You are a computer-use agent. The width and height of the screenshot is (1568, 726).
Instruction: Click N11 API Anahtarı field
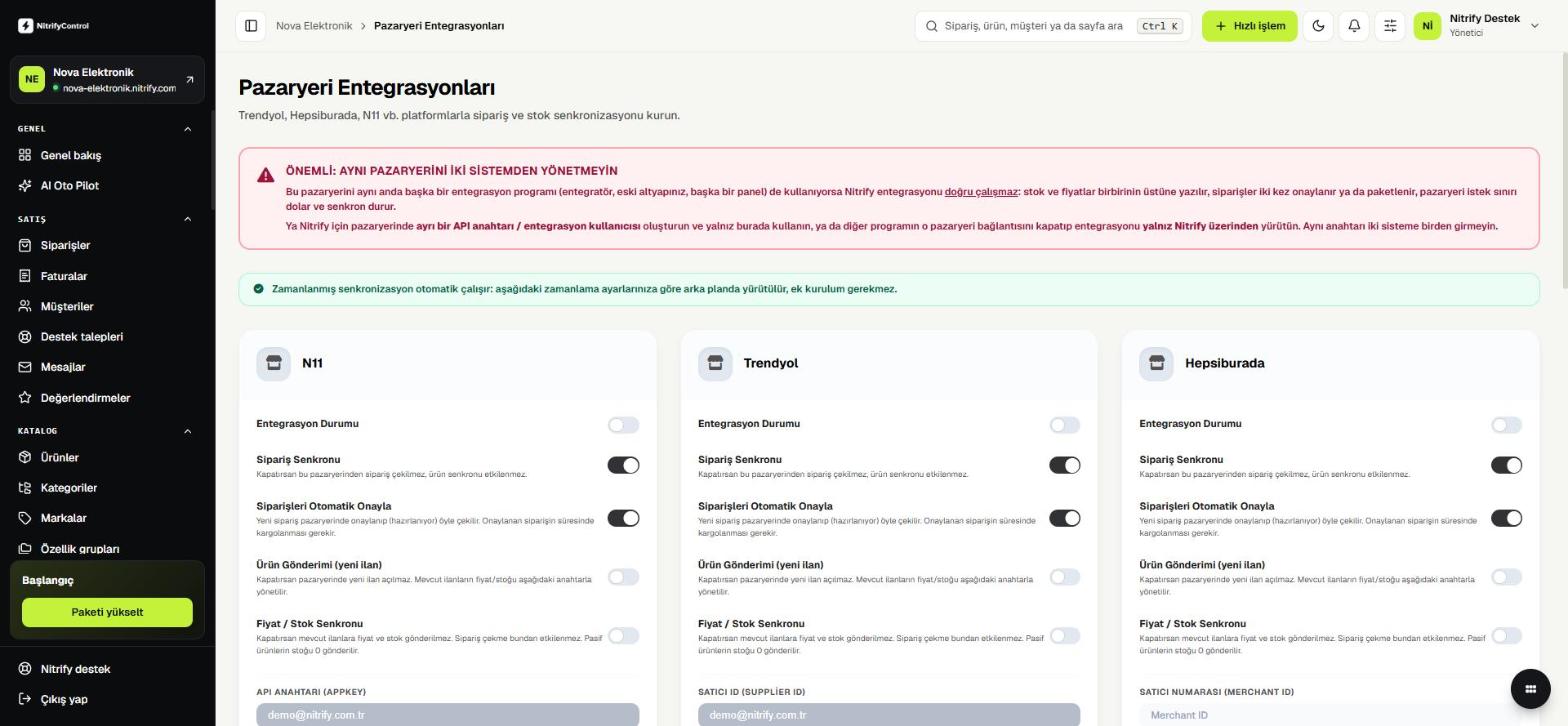coord(447,715)
